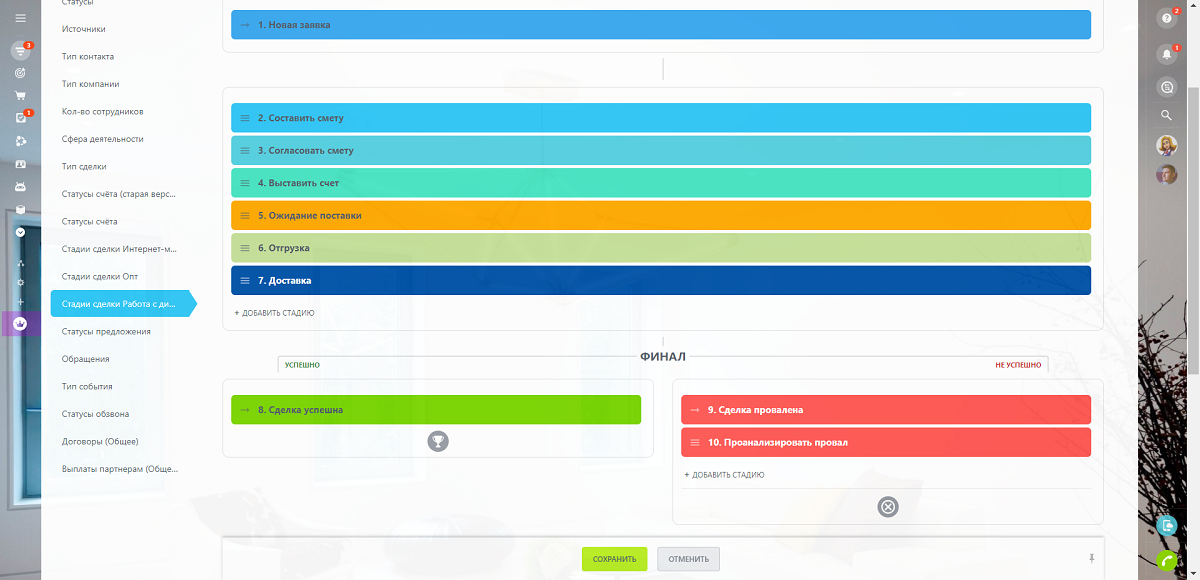
Task: Click the pin icon in save bar
Action: [x=1092, y=558]
